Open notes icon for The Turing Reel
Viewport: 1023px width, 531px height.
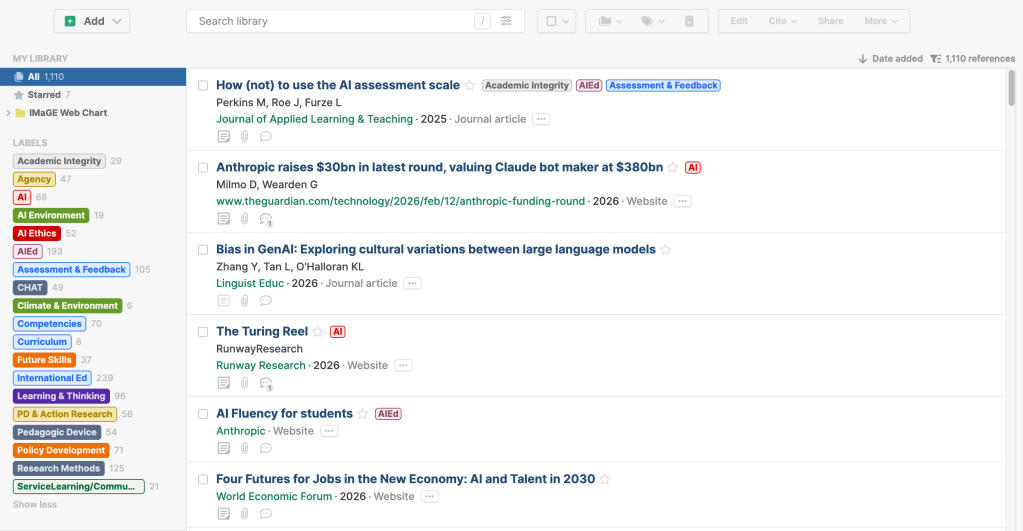tap(224, 382)
